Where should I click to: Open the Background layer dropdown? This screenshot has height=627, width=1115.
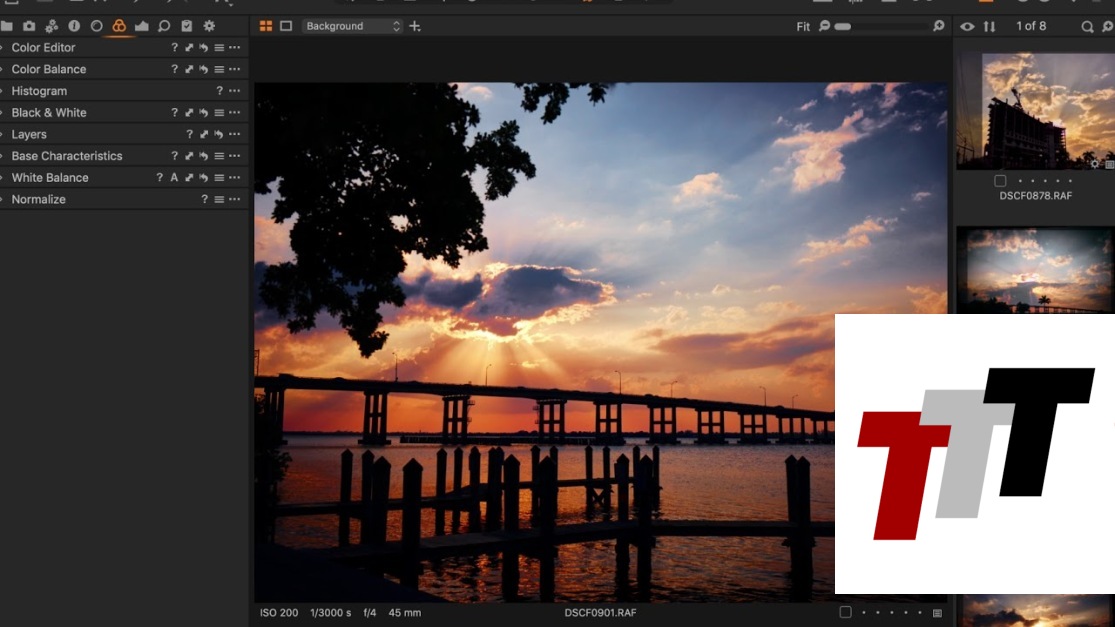point(352,26)
